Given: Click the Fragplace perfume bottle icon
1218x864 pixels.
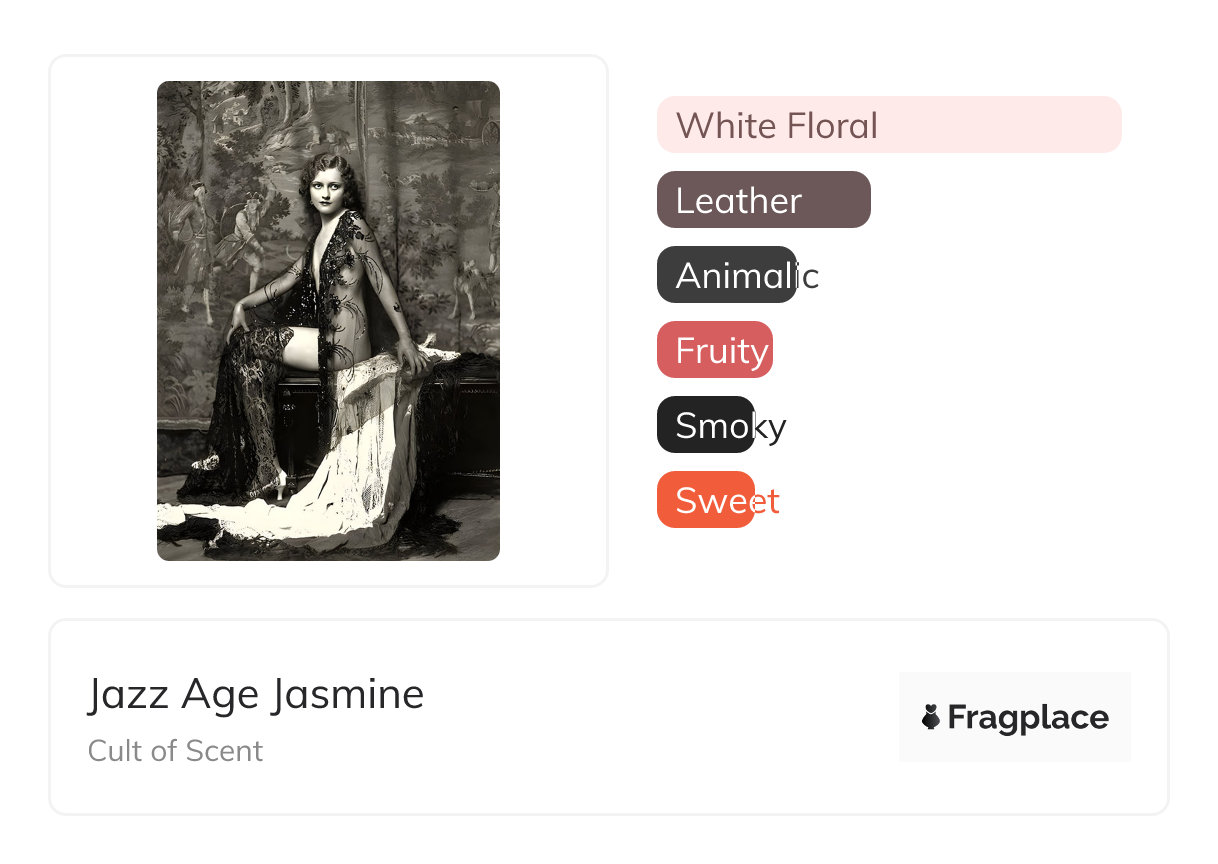Looking at the screenshot, I should pos(931,717).
